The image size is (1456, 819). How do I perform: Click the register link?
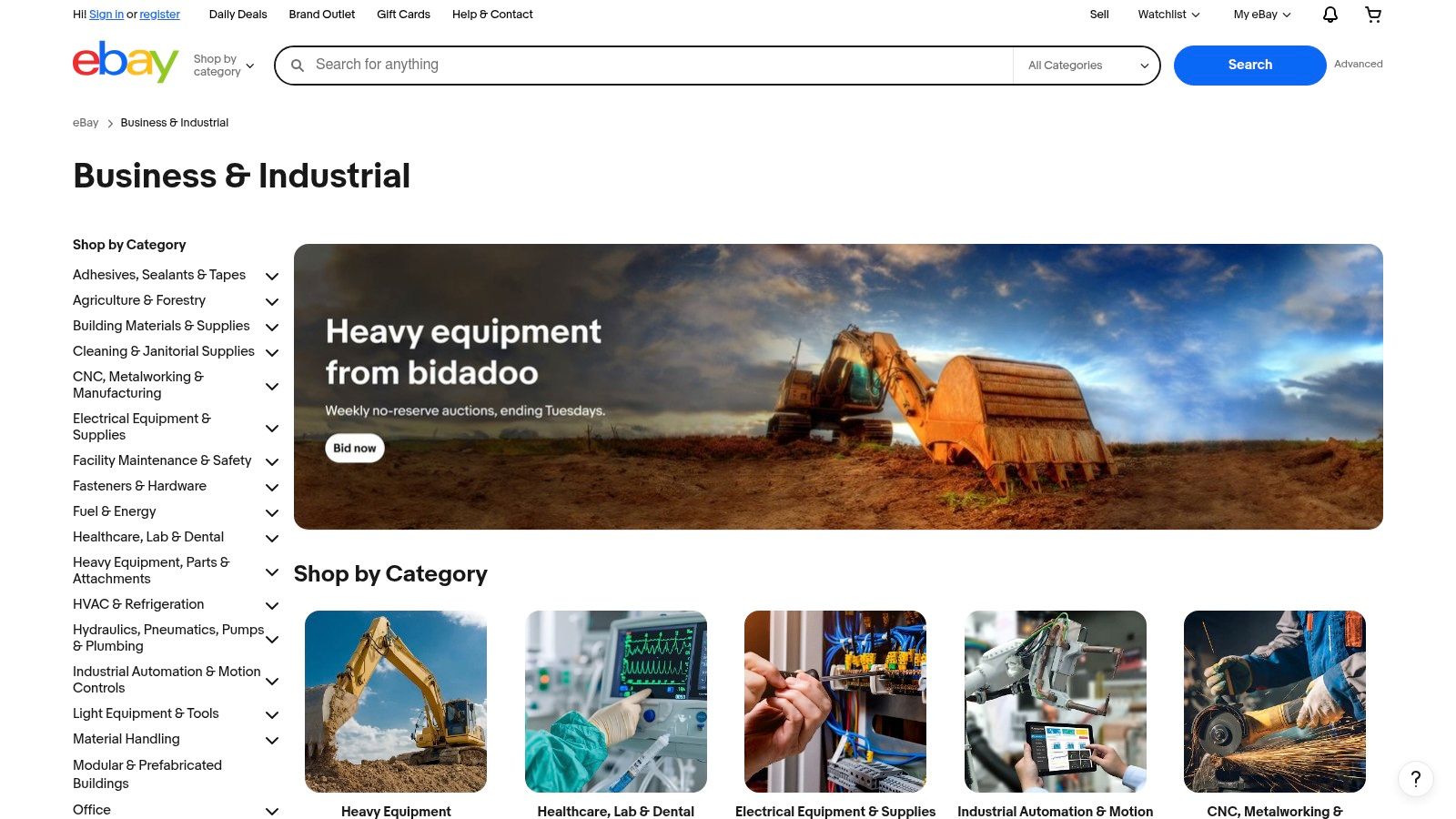tap(160, 15)
